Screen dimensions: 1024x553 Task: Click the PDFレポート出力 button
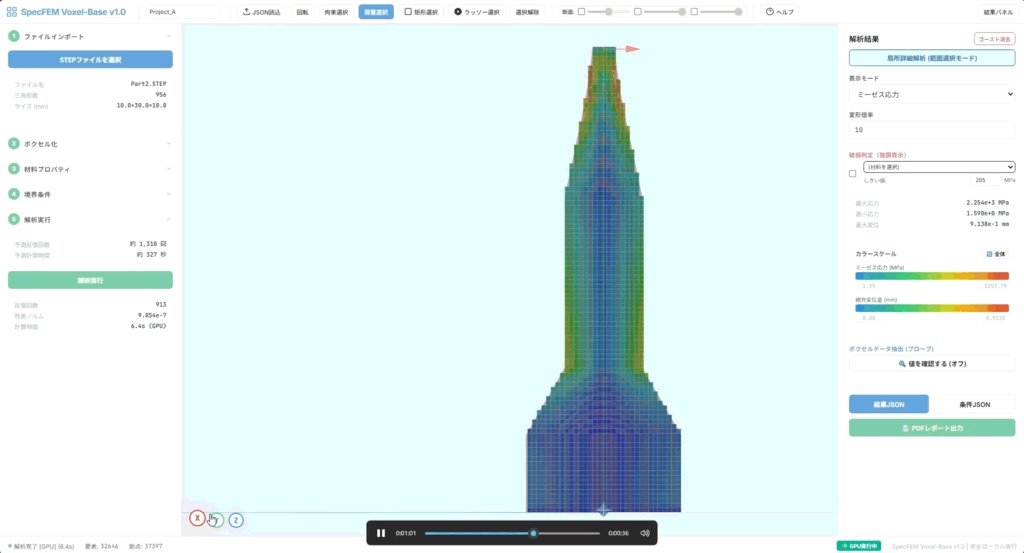pyautogui.click(x=932, y=428)
